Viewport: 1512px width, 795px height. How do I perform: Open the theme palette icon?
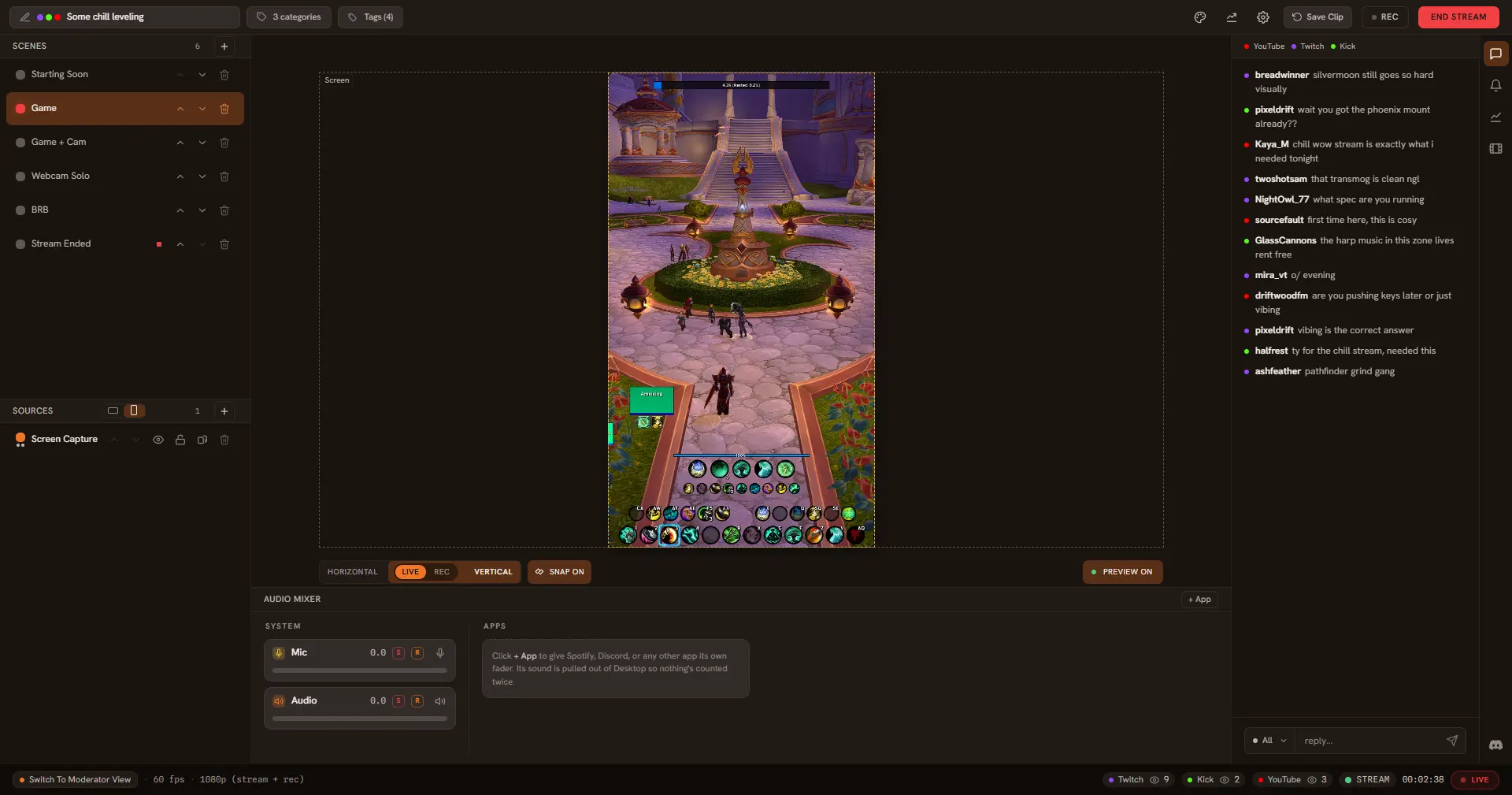click(x=1200, y=17)
